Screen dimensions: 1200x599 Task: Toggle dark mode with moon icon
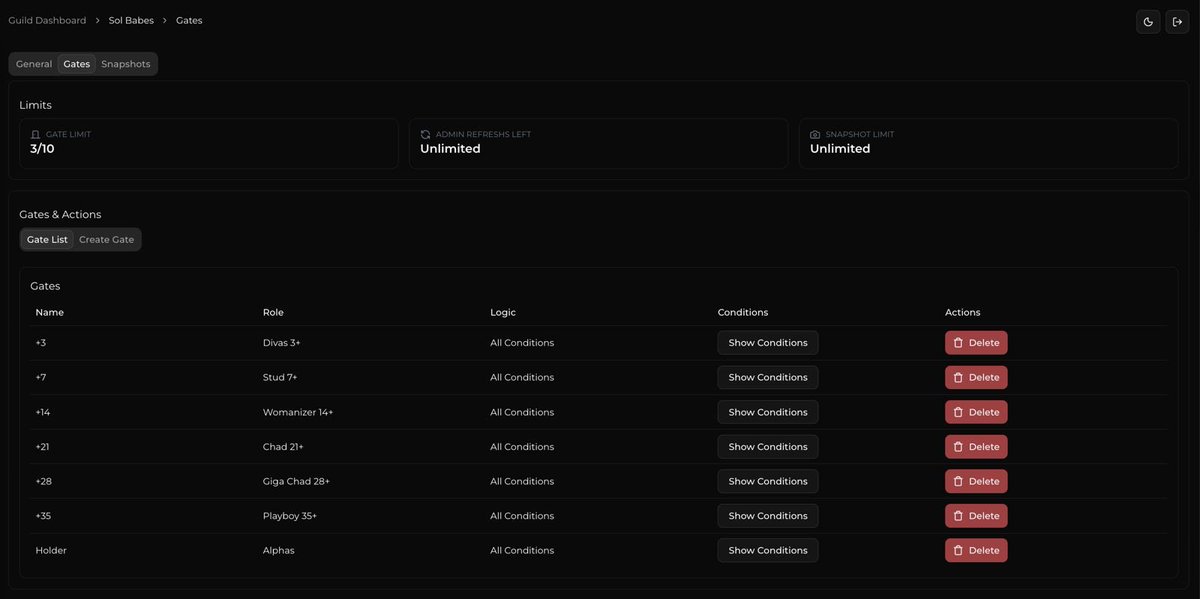[x=1148, y=21]
